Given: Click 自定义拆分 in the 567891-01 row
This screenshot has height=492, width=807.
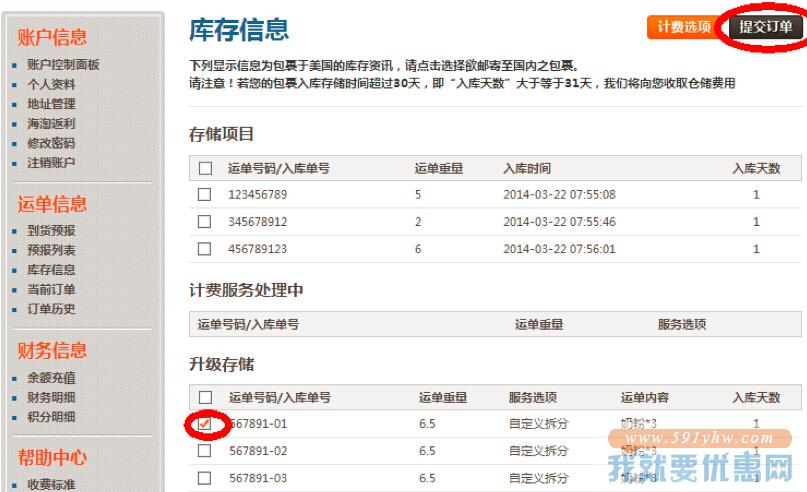Looking at the screenshot, I should [x=538, y=424].
